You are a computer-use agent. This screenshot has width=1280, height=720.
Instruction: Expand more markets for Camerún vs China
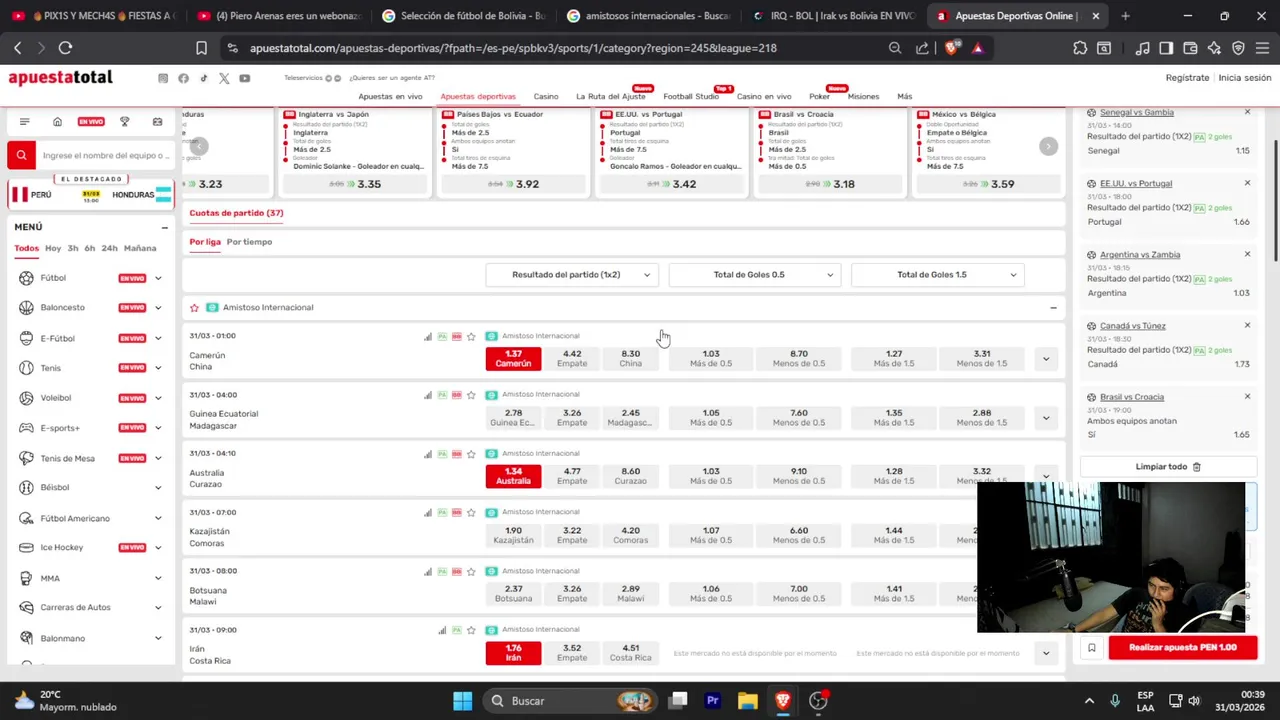tap(1046, 359)
